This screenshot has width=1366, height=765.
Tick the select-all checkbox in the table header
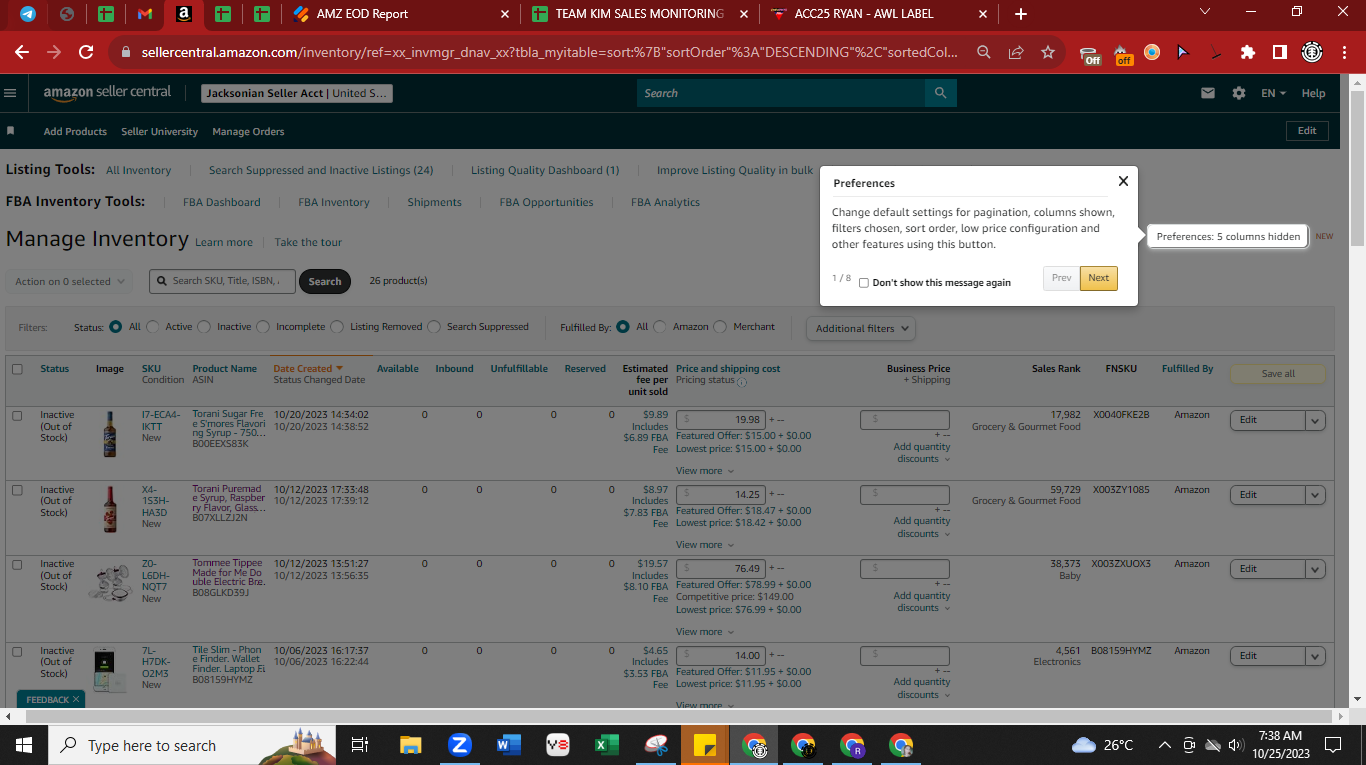pos(17,369)
